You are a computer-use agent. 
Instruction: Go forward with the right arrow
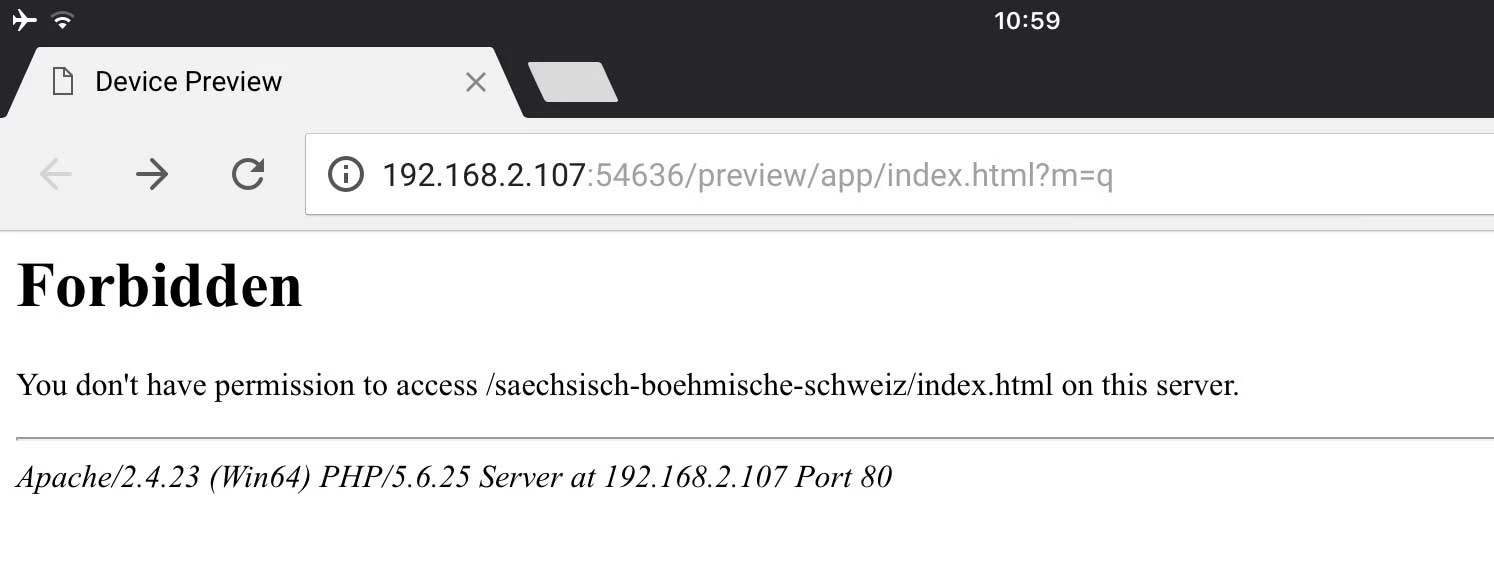[x=152, y=176]
